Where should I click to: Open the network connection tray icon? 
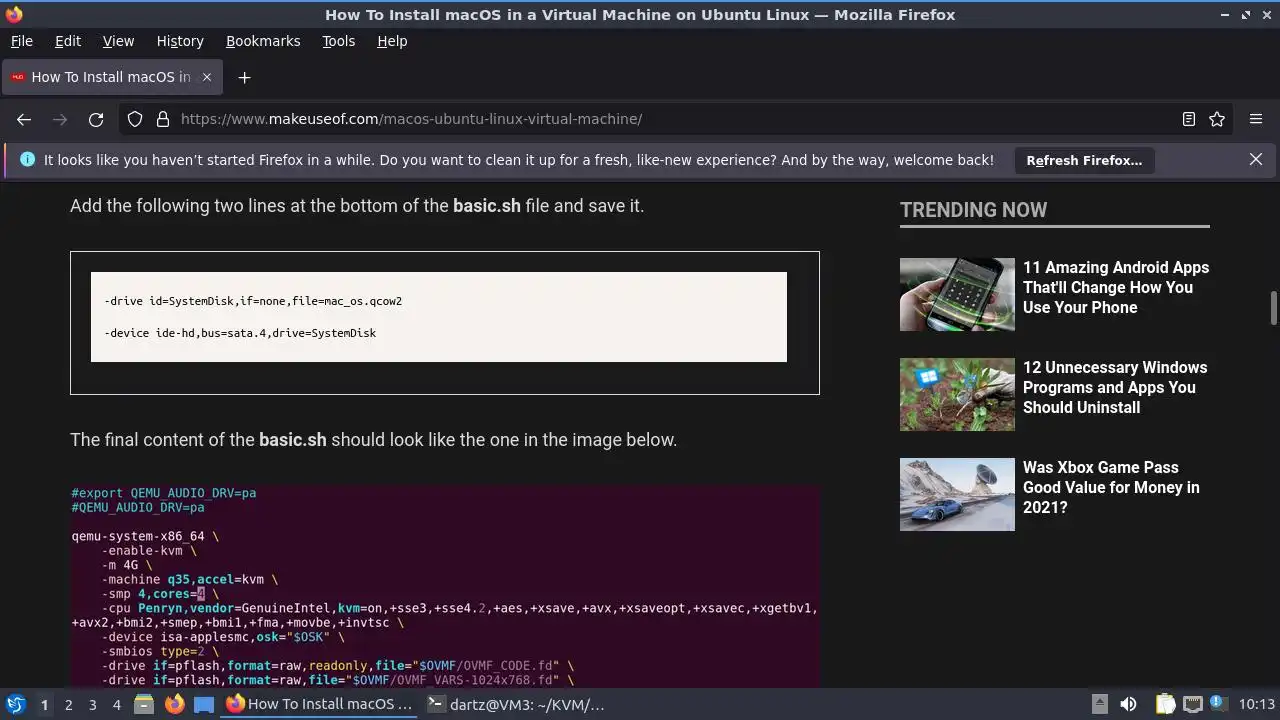point(1192,704)
